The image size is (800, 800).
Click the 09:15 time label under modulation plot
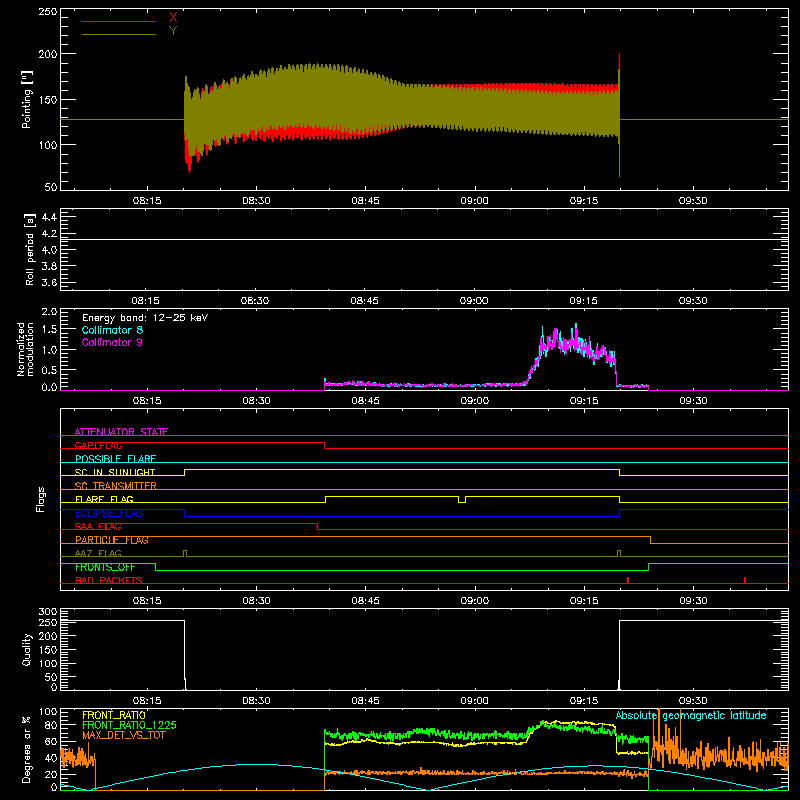[584, 401]
